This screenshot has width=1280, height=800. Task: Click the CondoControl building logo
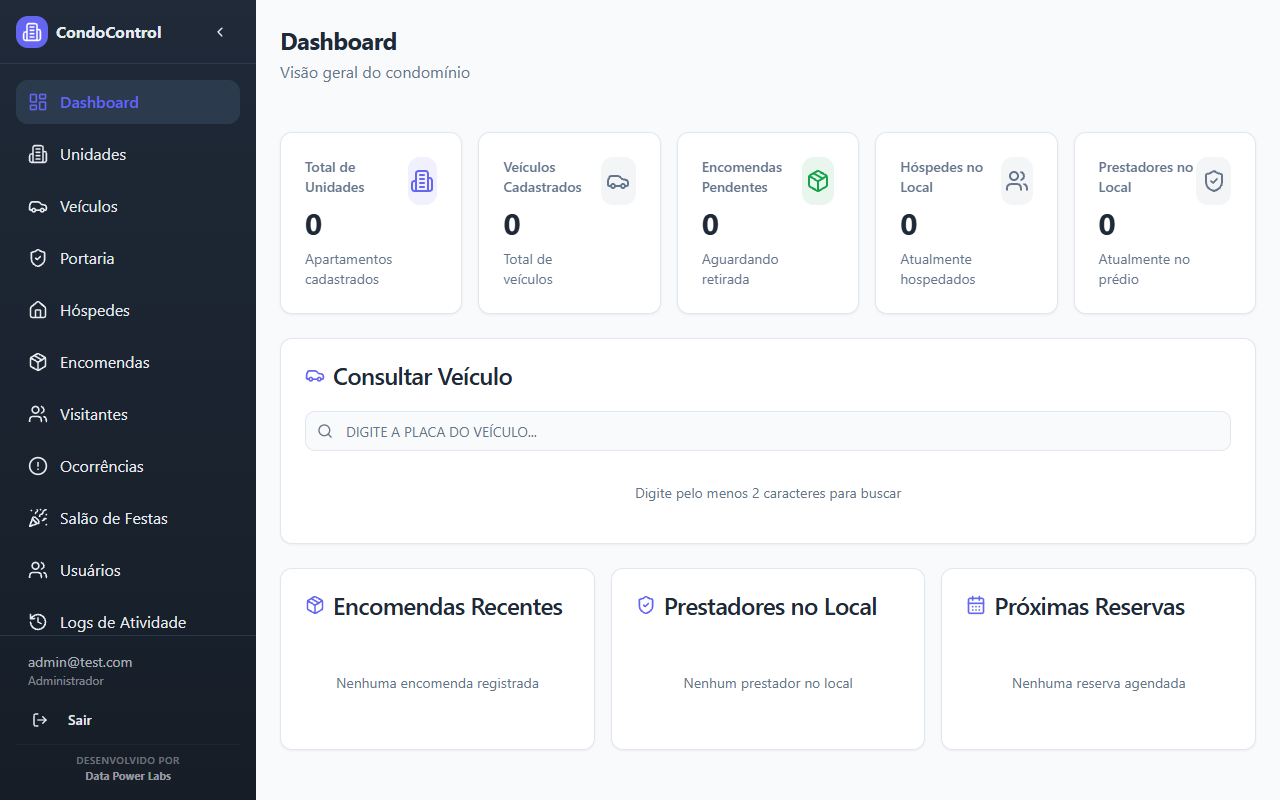coord(31,31)
